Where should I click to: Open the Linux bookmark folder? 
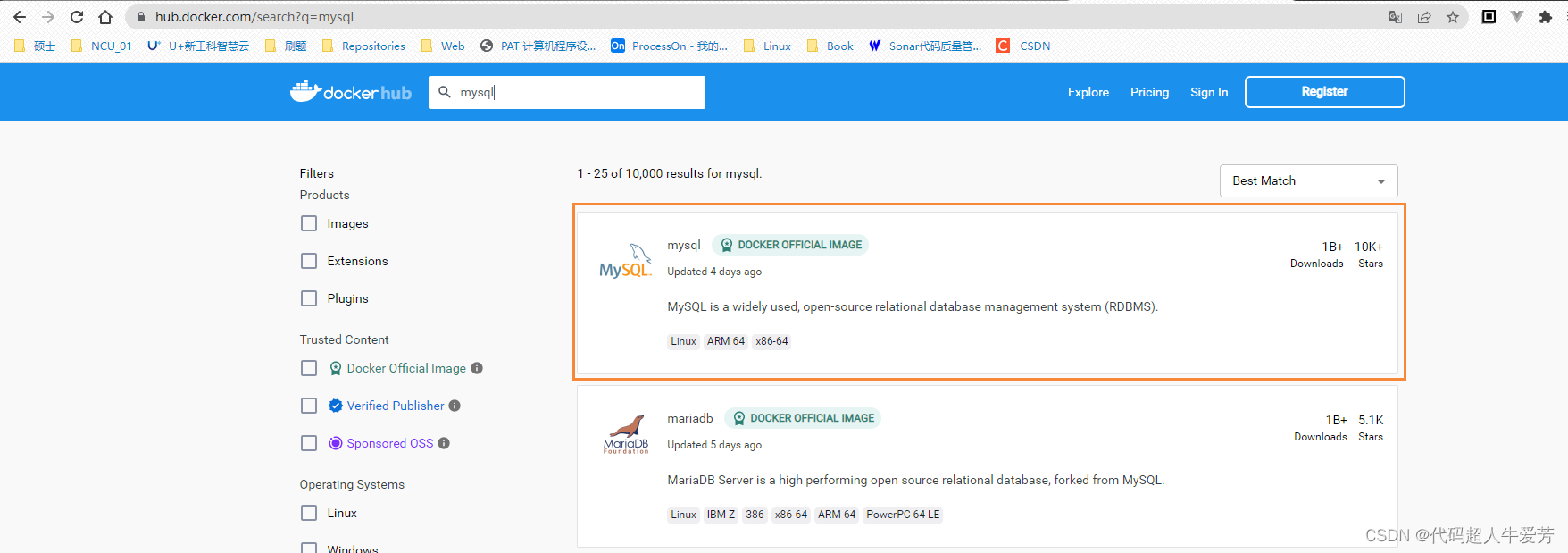tap(767, 46)
